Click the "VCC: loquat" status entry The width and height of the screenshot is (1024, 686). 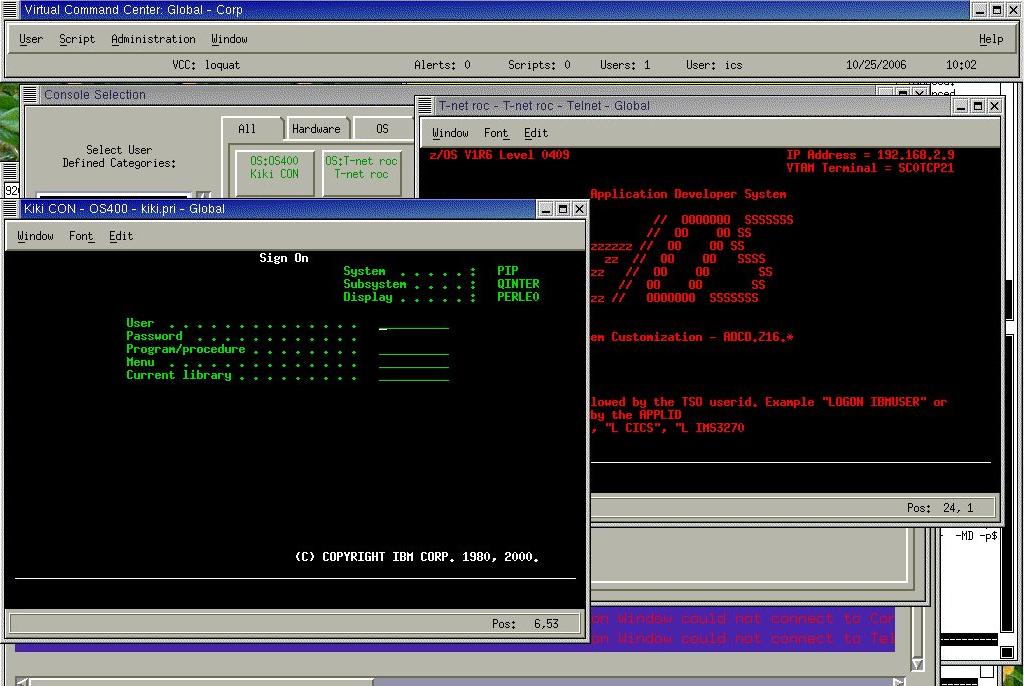tap(206, 65)
